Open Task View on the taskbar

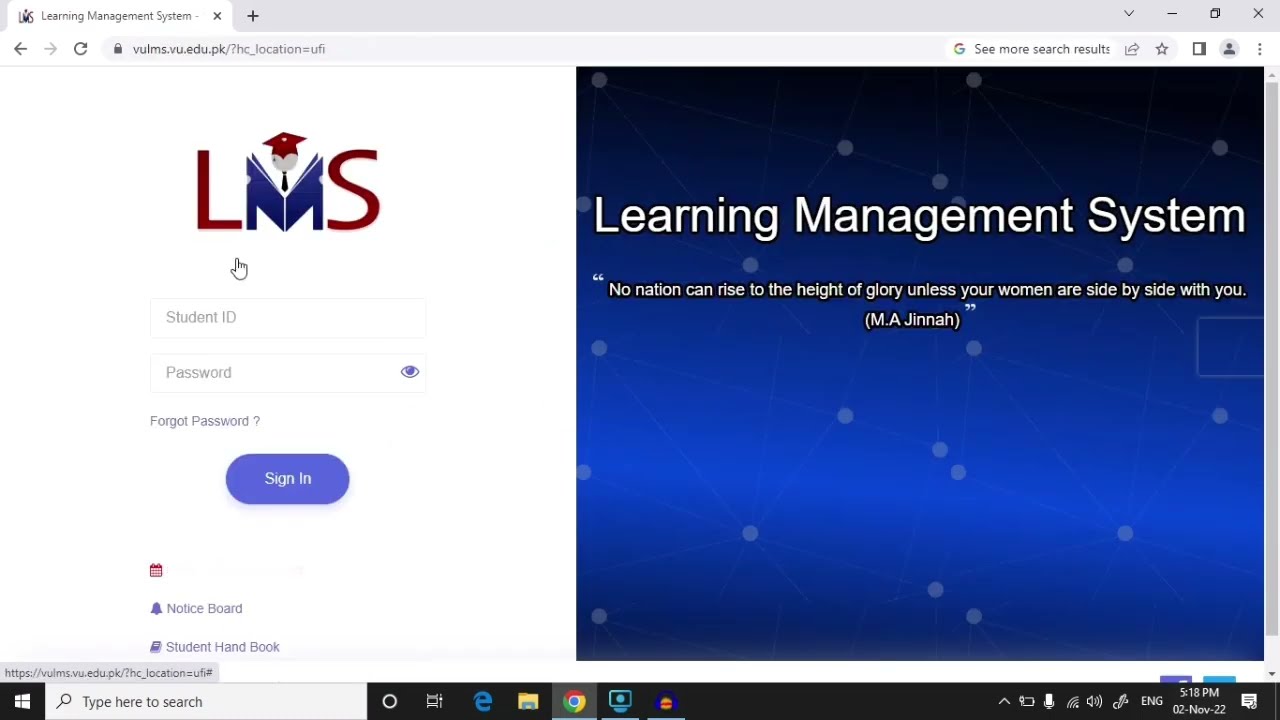435,702
